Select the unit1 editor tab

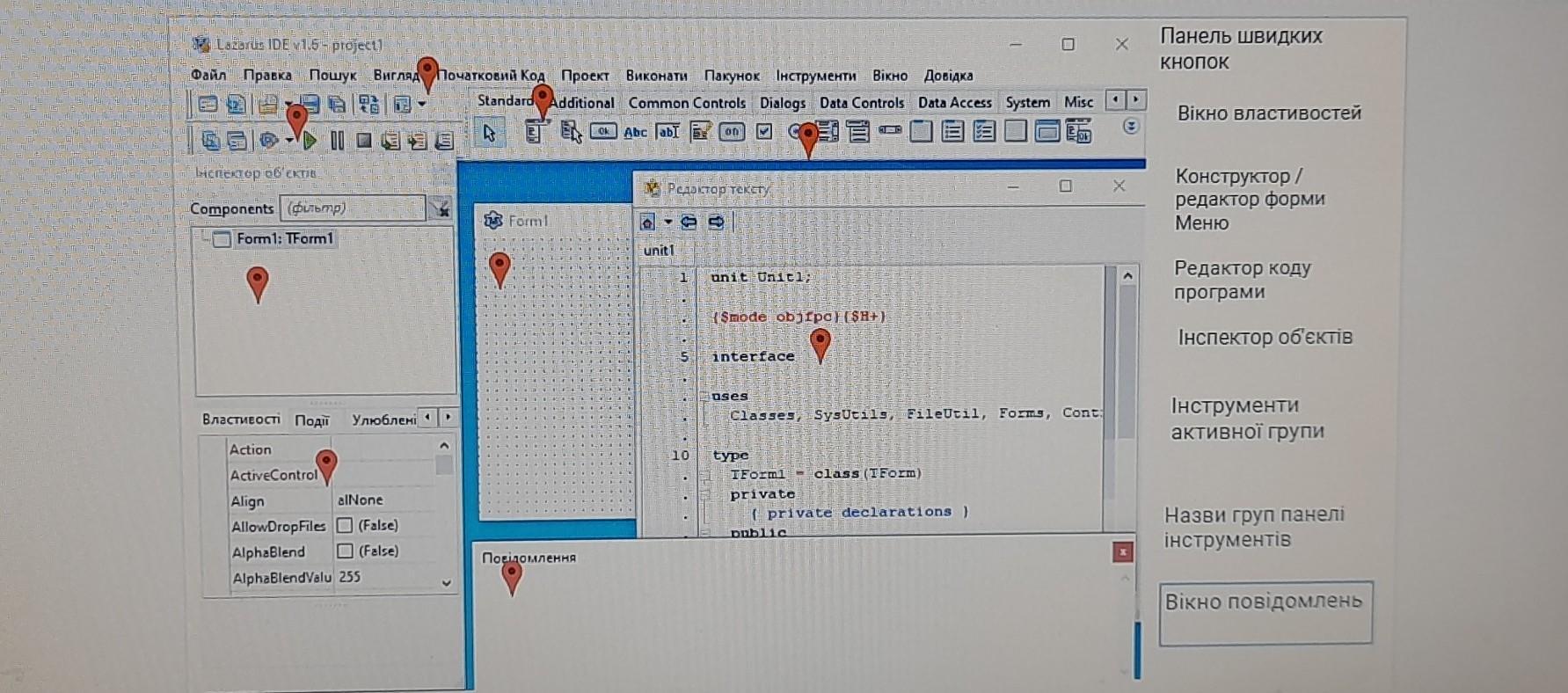point(659,251)
